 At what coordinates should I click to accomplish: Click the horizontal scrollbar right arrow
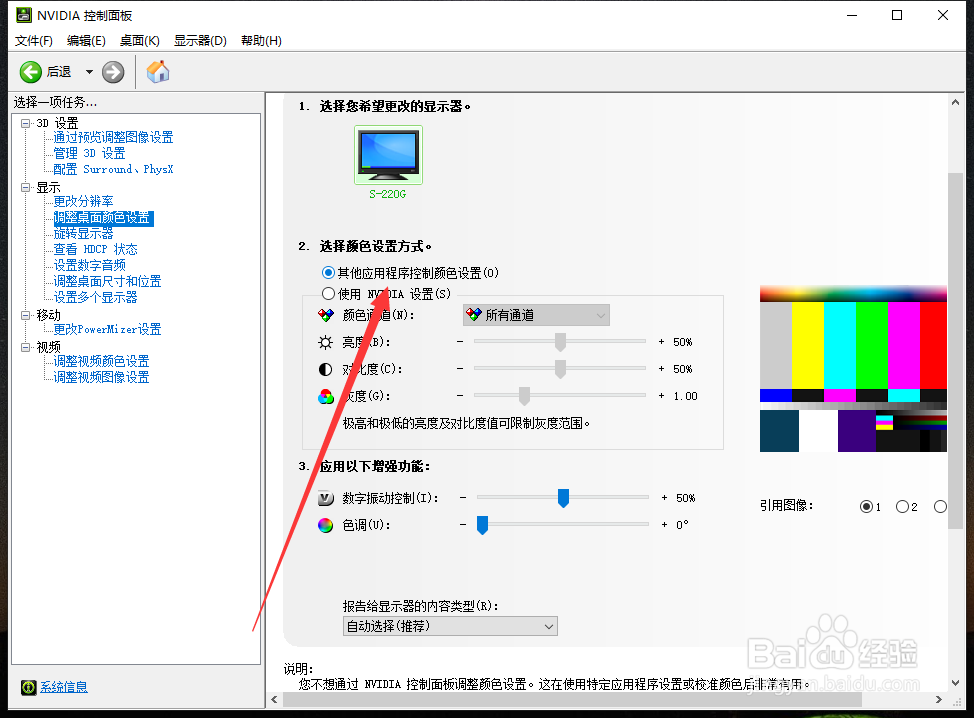(x=939, y=699)
